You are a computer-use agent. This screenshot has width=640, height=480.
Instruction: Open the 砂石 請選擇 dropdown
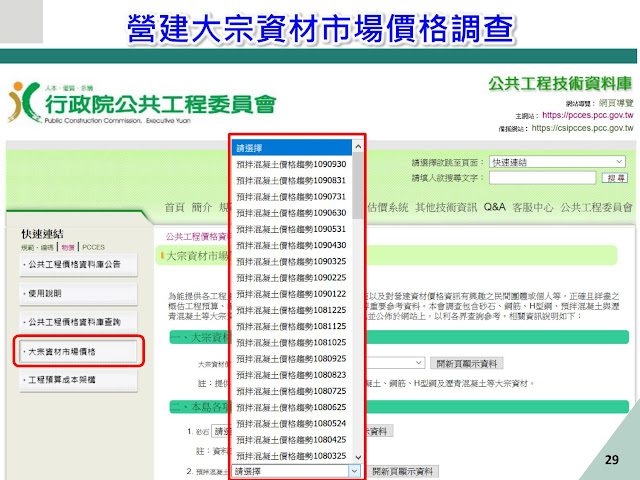click(221, 431)
